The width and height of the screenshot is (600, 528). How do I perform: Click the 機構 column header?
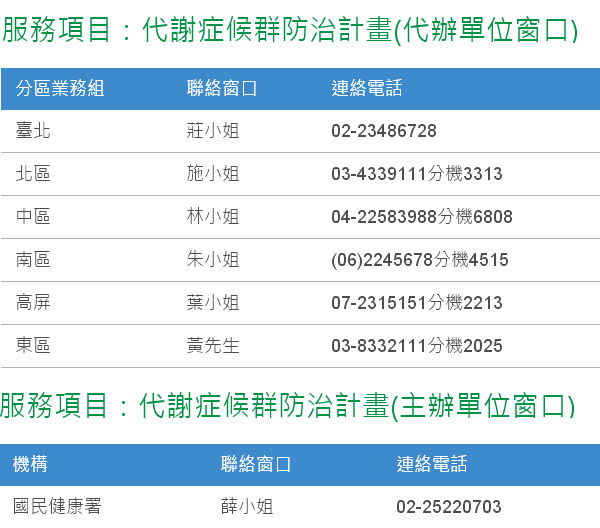[x=30, y=464]
